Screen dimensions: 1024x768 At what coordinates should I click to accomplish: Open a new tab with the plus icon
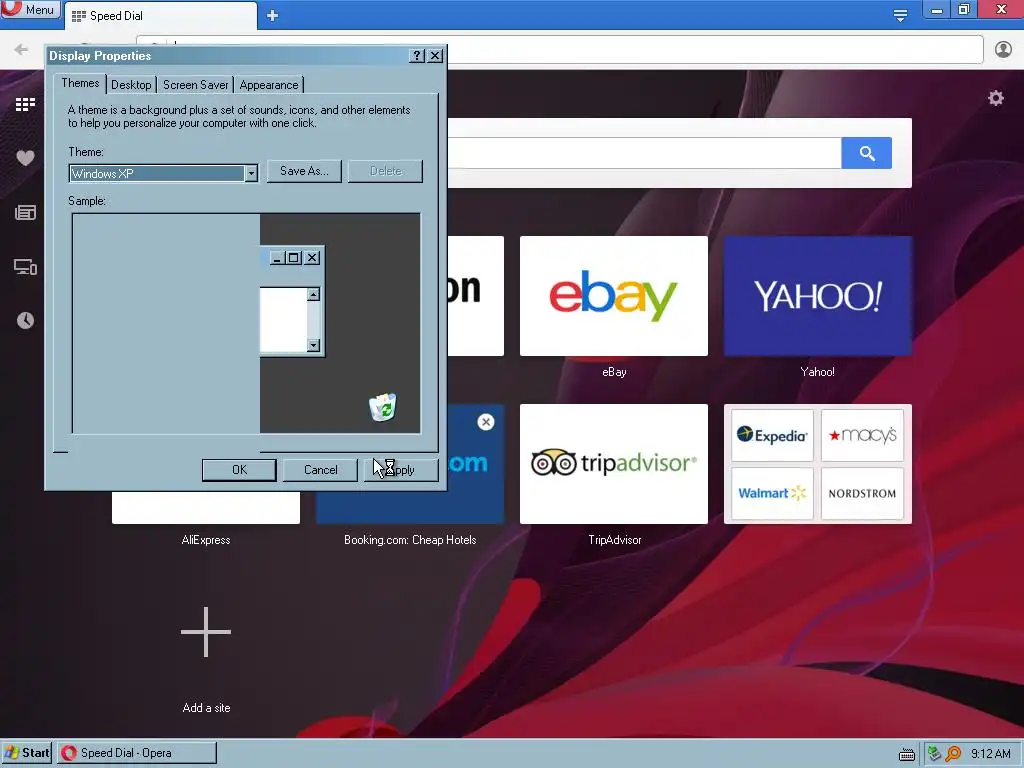[272, 16]
